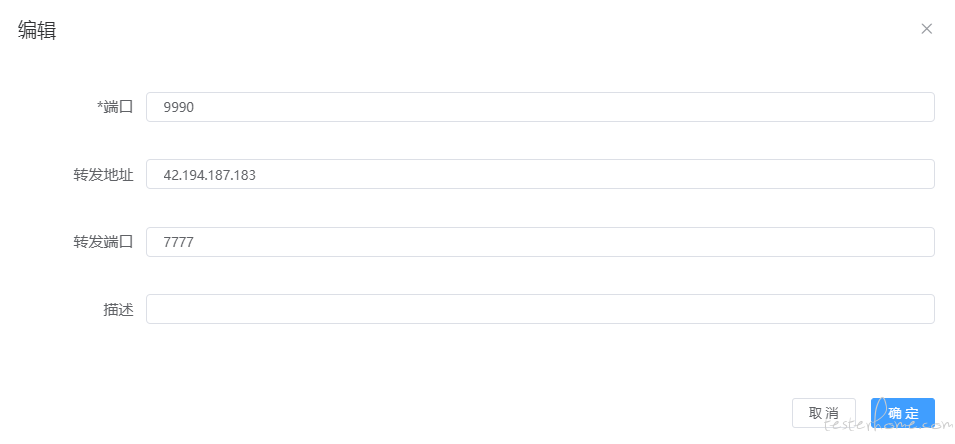The height and width of the screenshot is (444, 955).
Task: Click the 编辑 dialog title
Action: (37, 29)
